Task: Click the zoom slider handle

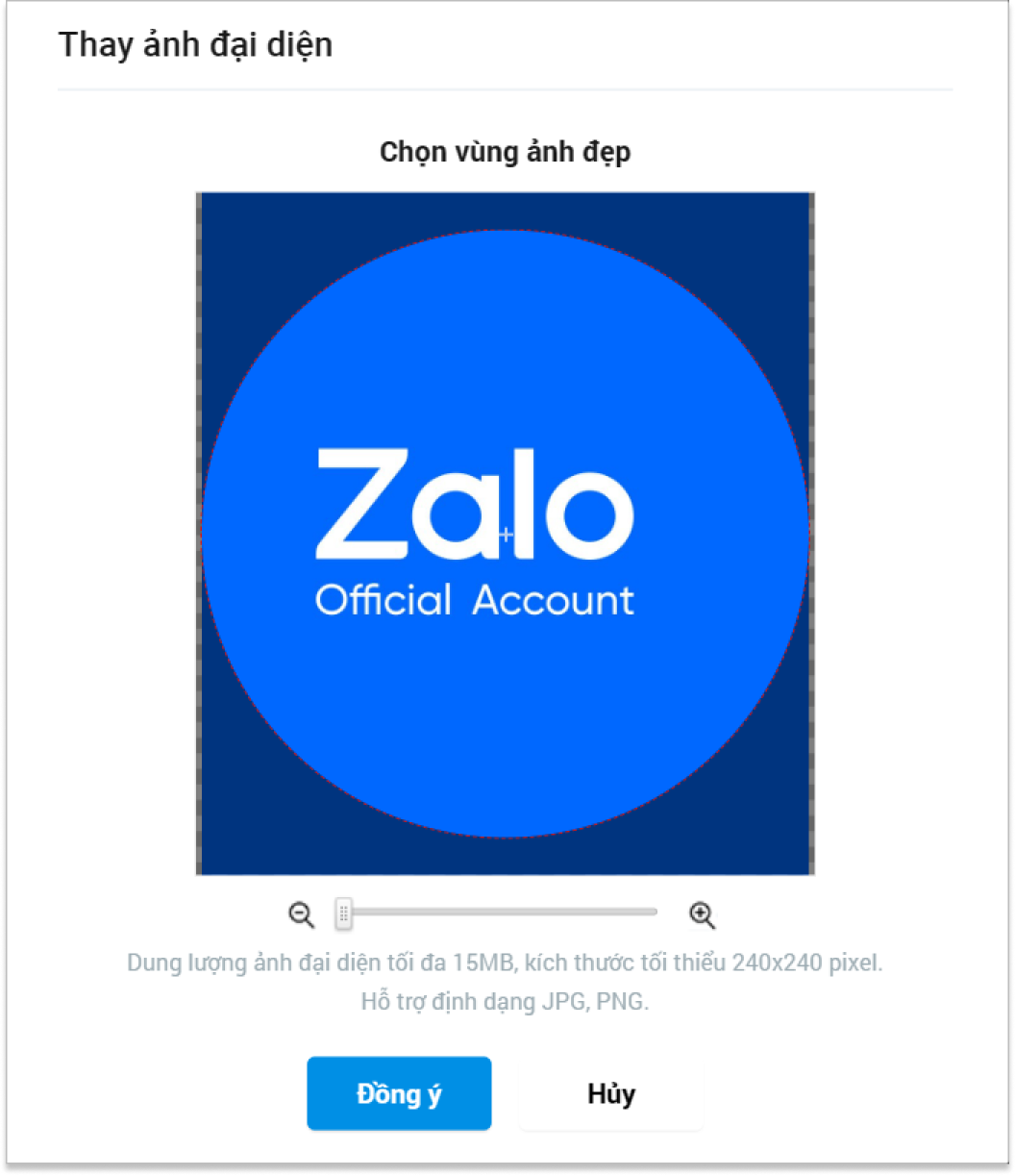Action: tap(343, 913)
